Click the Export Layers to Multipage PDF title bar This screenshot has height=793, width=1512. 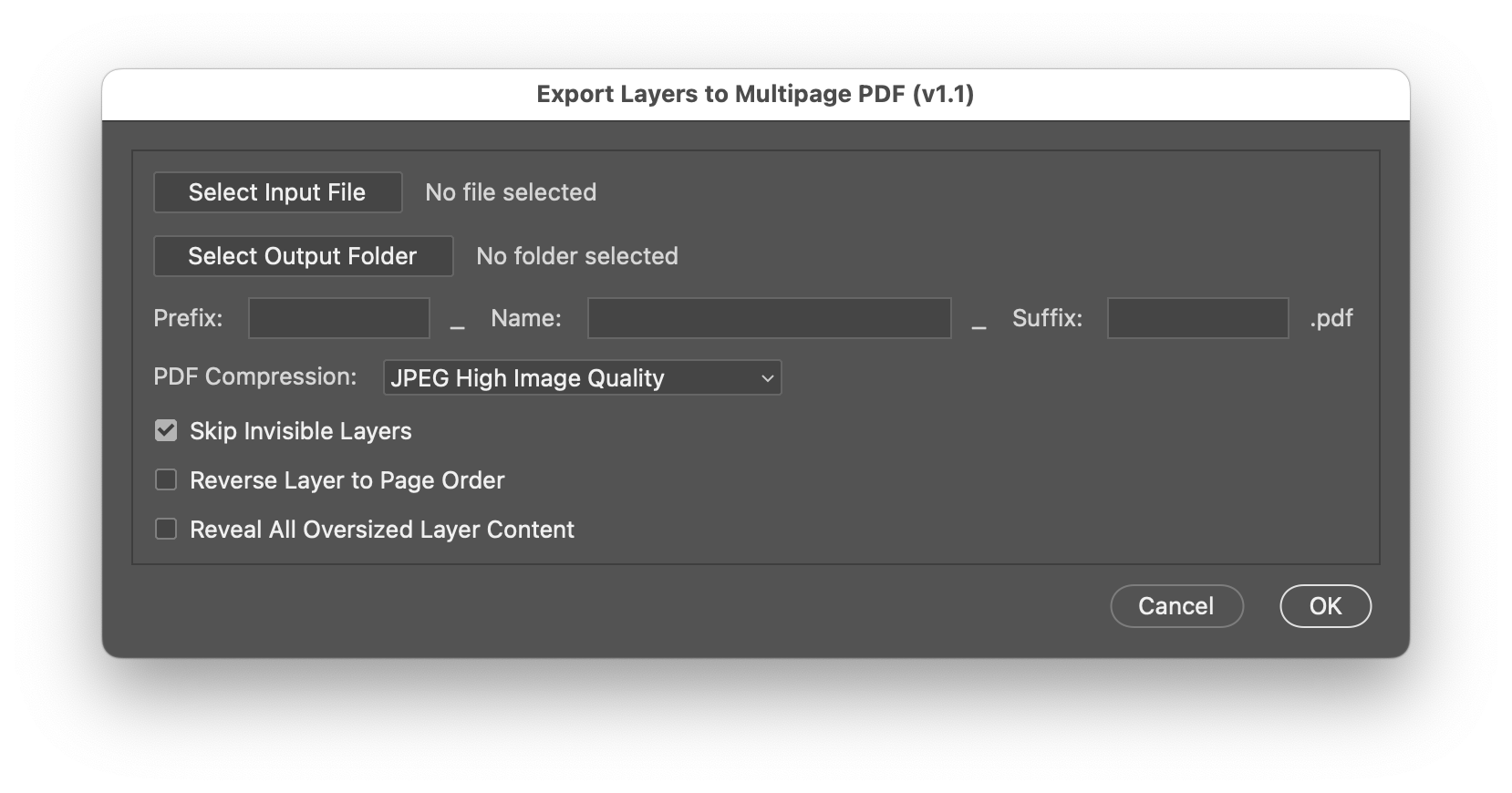click(755, 94)
